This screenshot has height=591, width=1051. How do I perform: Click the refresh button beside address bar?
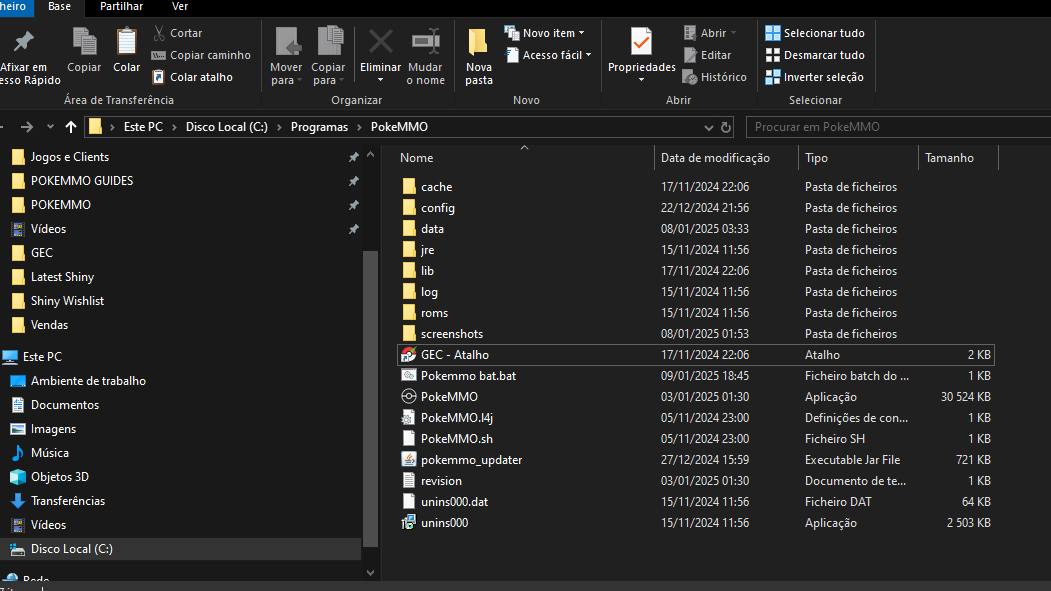click(x=725, y=127)
